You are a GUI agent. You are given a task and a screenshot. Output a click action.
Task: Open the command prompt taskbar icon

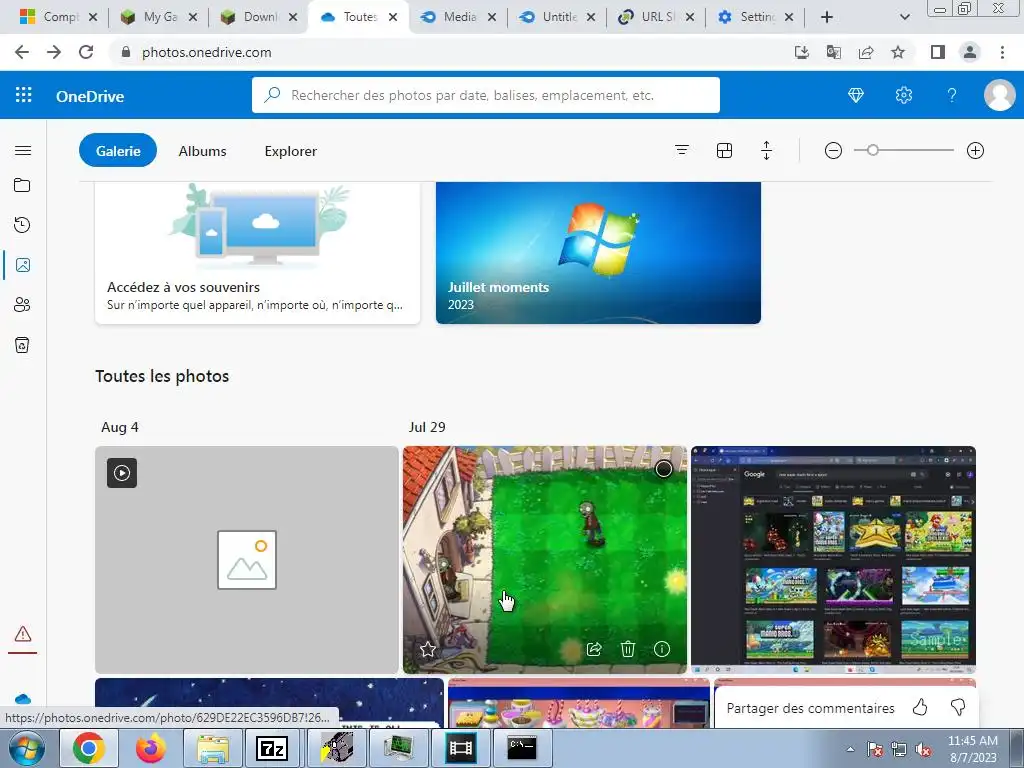coord(522,748)
